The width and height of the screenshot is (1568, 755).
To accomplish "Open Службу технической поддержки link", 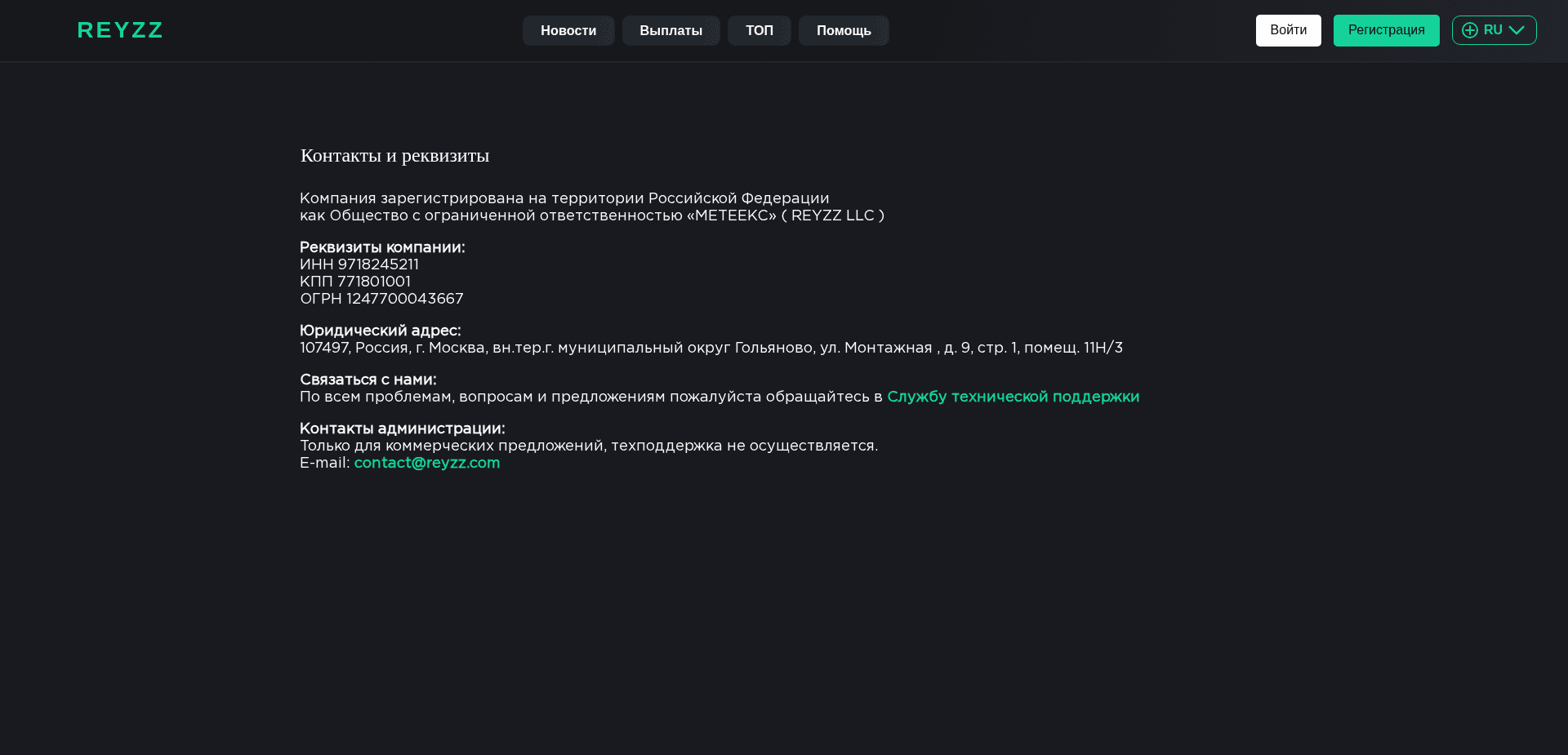I will click(1013, 397).
